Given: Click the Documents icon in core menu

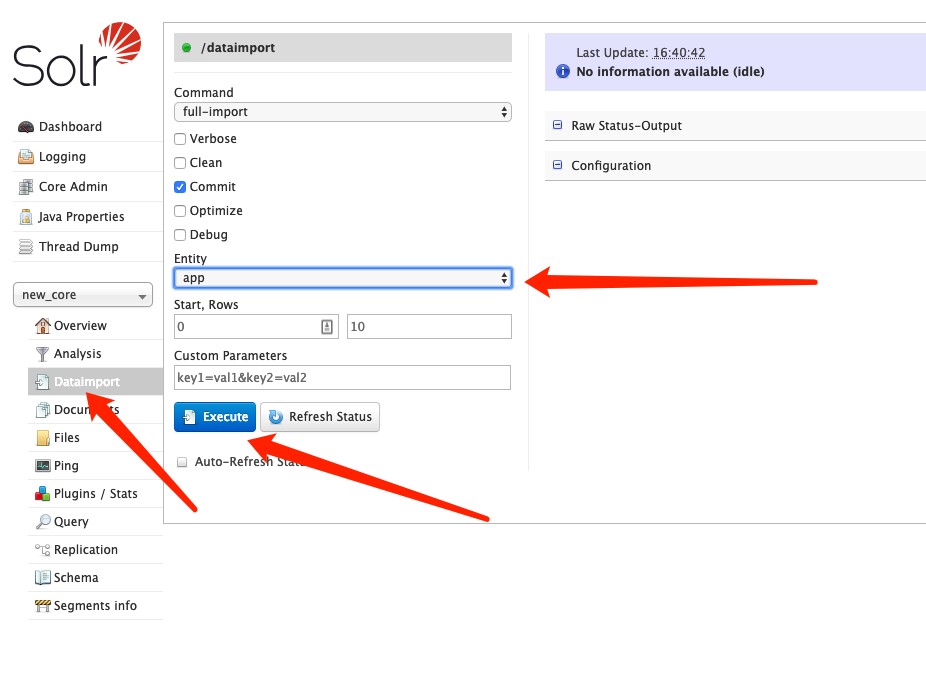Looking at the screenshot, I should click(x=43, y=410).
